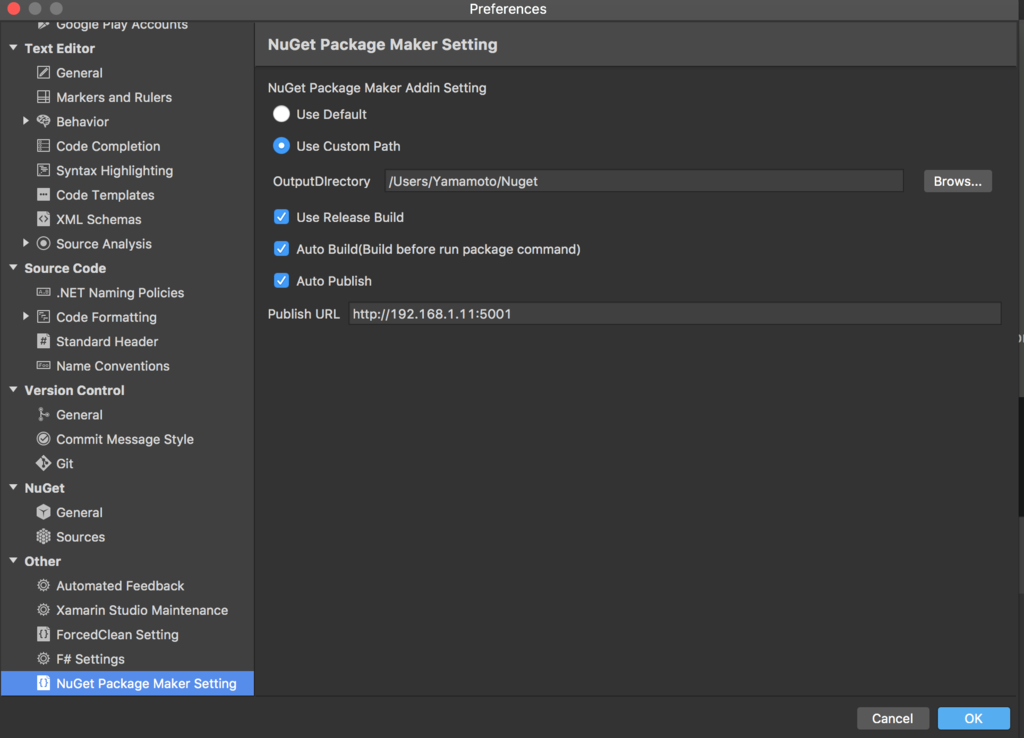The width and height of the screenshot is (1024, 738).
Task: Toggle the Auto Build checkbox
Action: coord(282,249)
